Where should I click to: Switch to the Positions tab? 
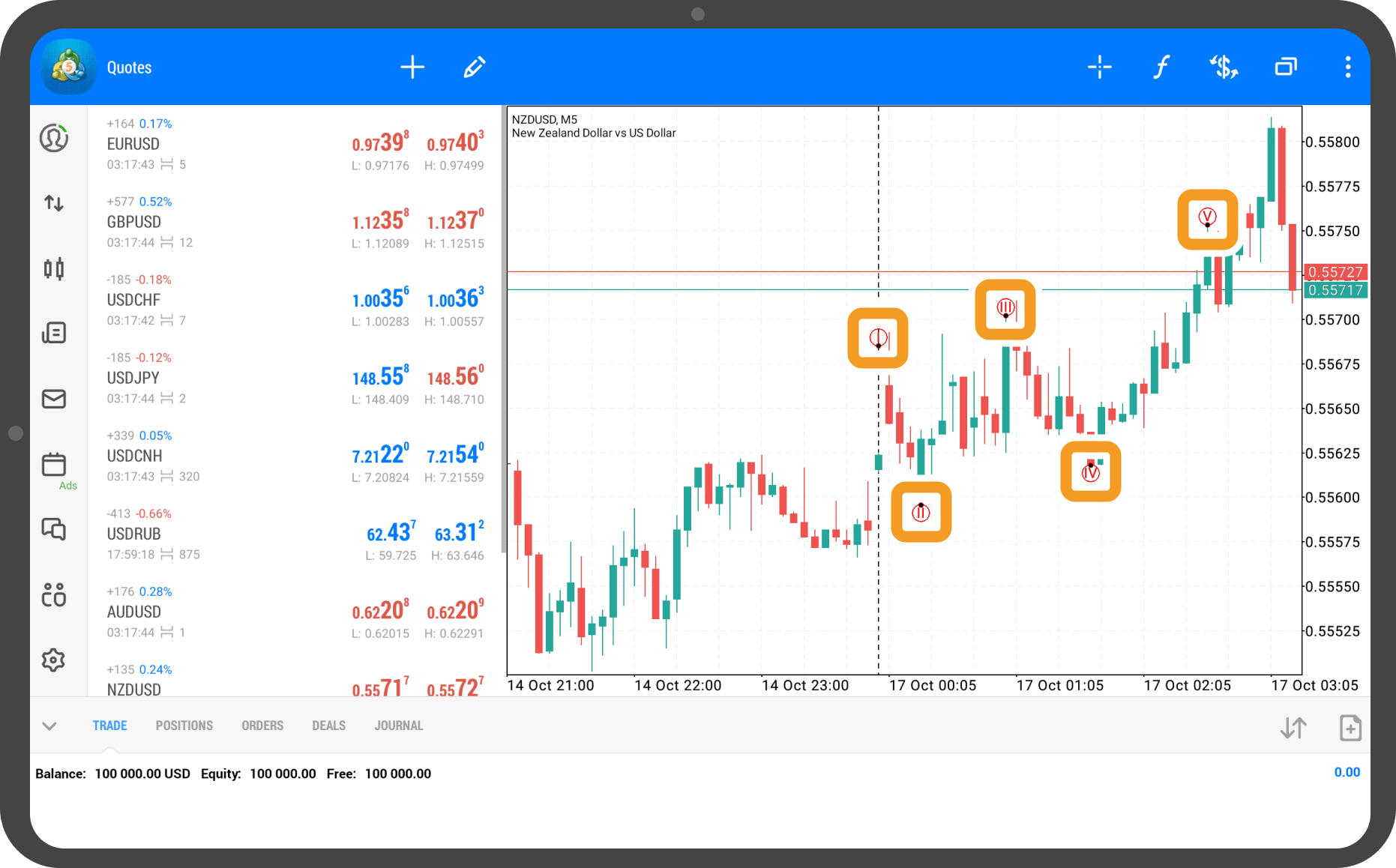184,726
